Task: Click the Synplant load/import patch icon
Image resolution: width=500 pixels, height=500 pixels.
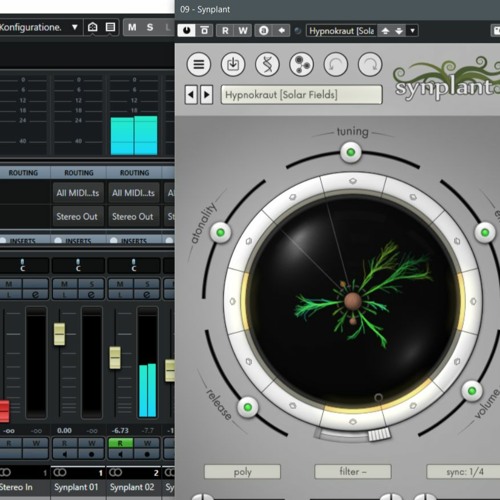Action: 233,64
